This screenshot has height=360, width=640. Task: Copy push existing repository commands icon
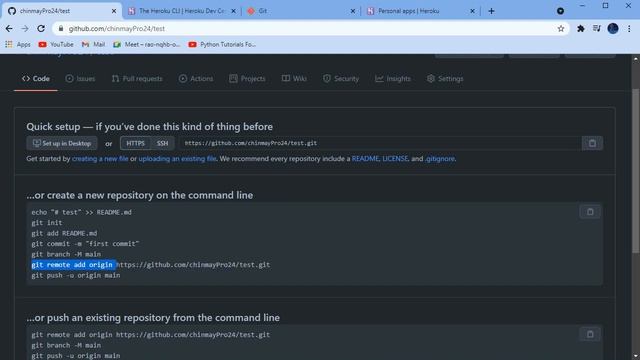(x=590, y=334)
